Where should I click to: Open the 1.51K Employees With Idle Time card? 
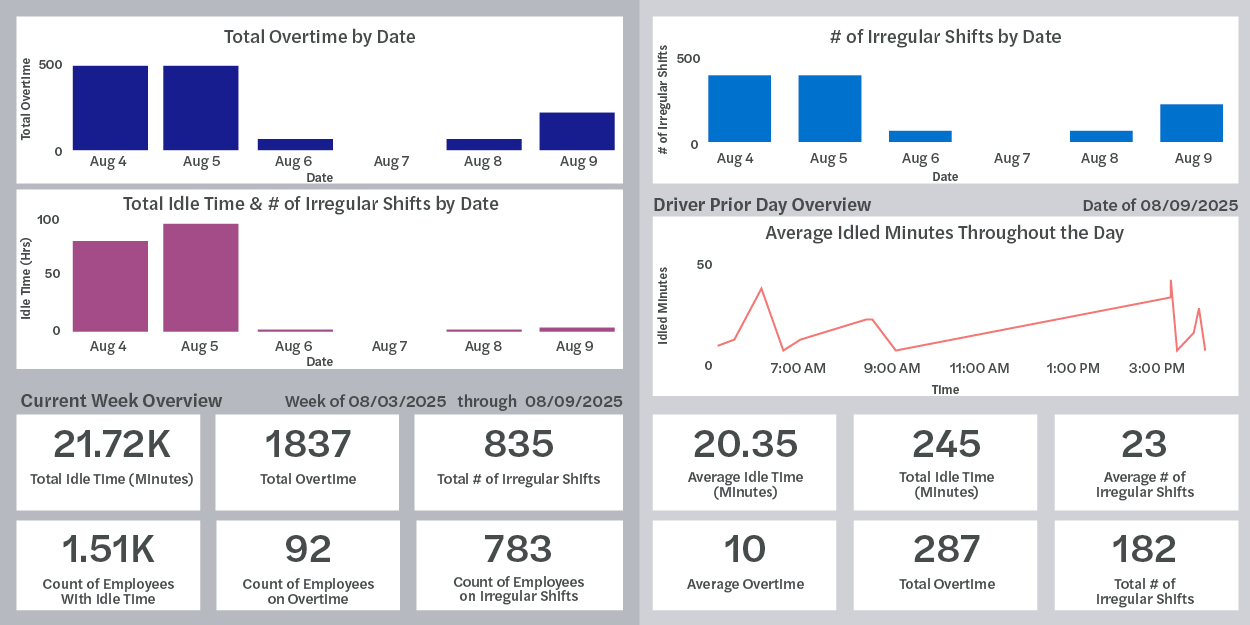pos(109,565)
